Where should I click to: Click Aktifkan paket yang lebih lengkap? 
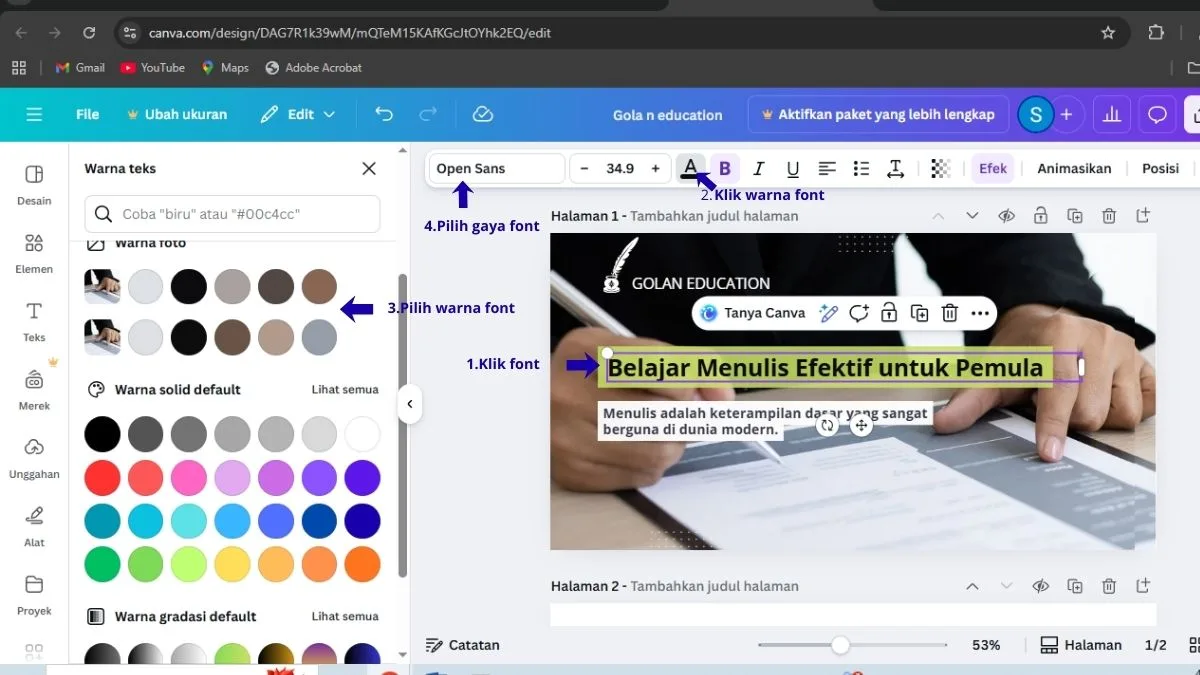point(877,114)
